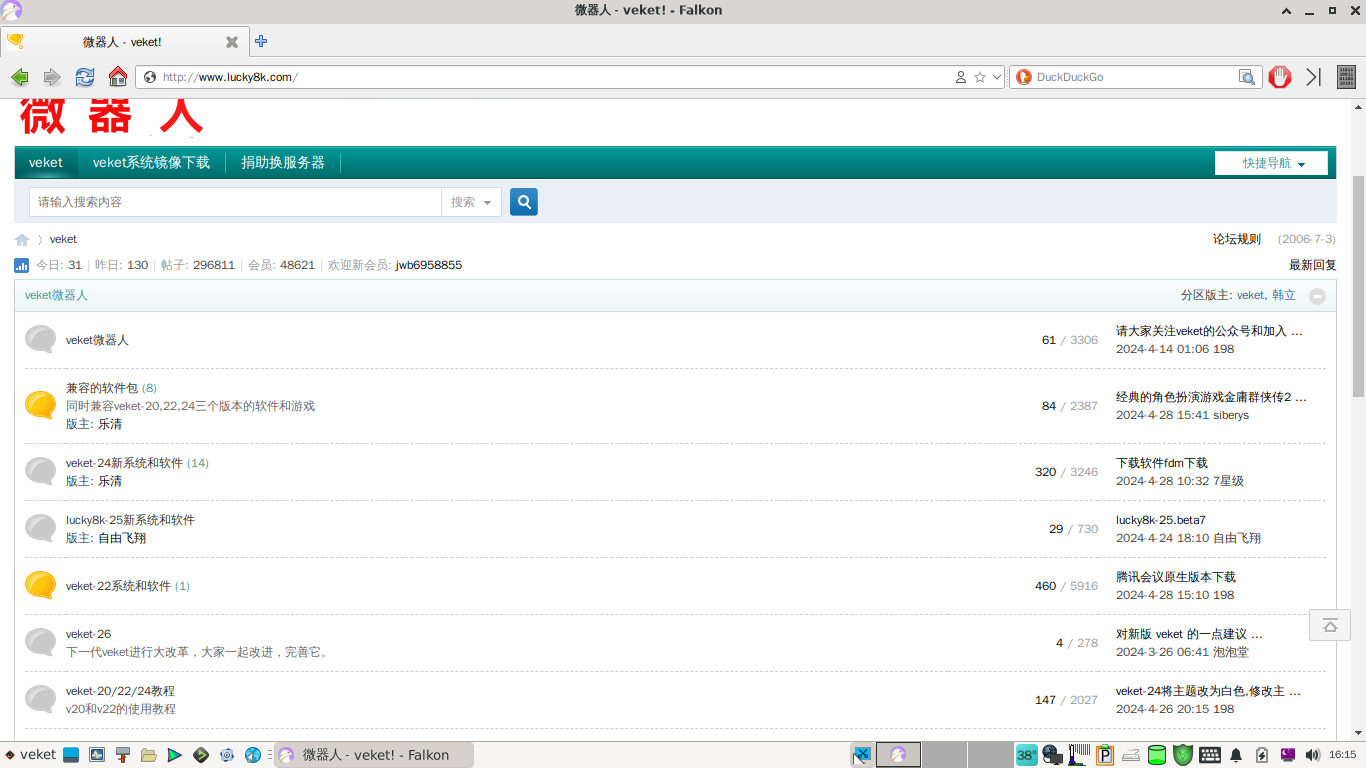Click the forum search input 请输入搜索内容
The width and height of the screenshot is (1366, 768).
pos(235,202)
